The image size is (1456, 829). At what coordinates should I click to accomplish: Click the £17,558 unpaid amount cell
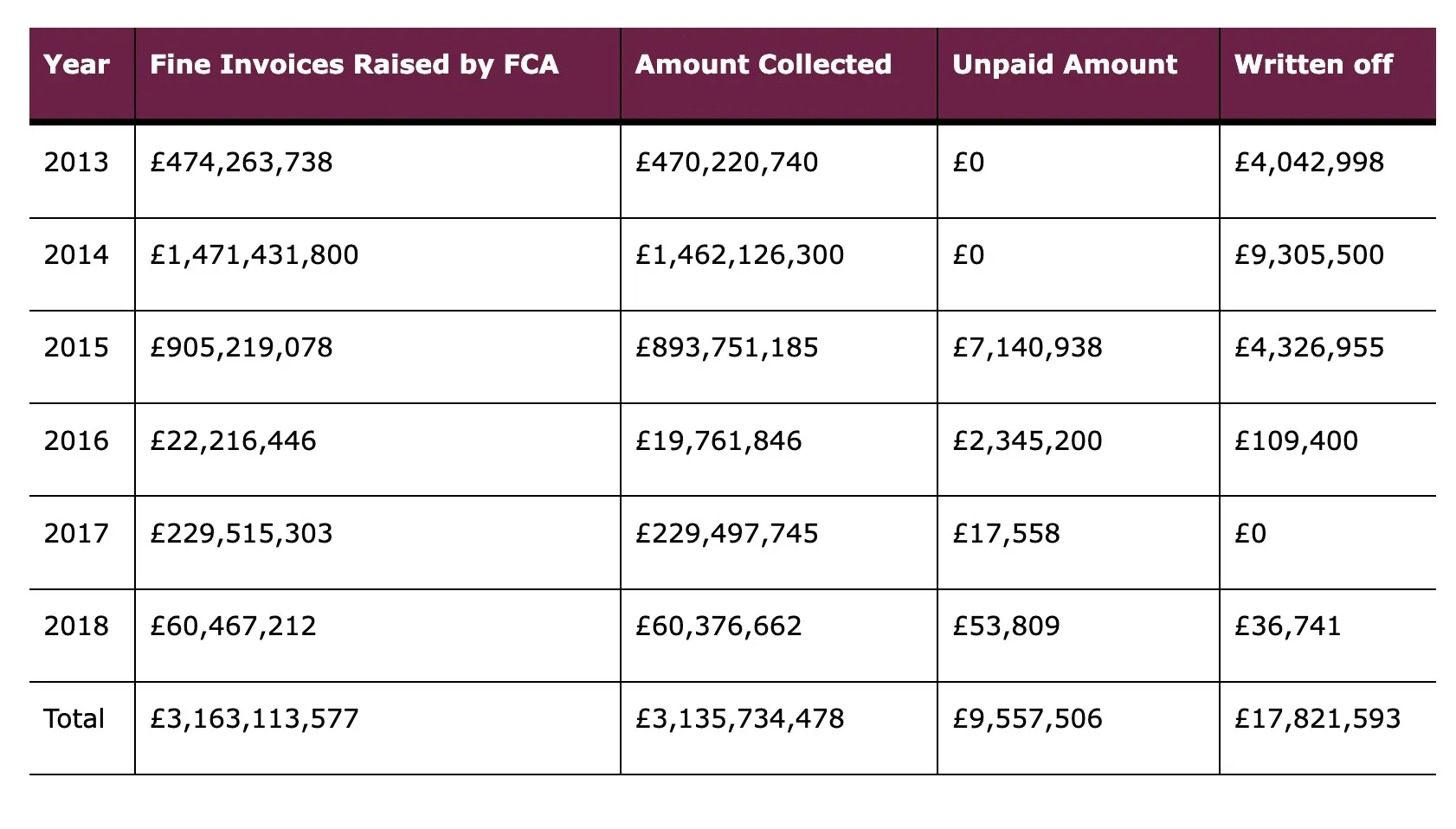tap(1006, 533)
